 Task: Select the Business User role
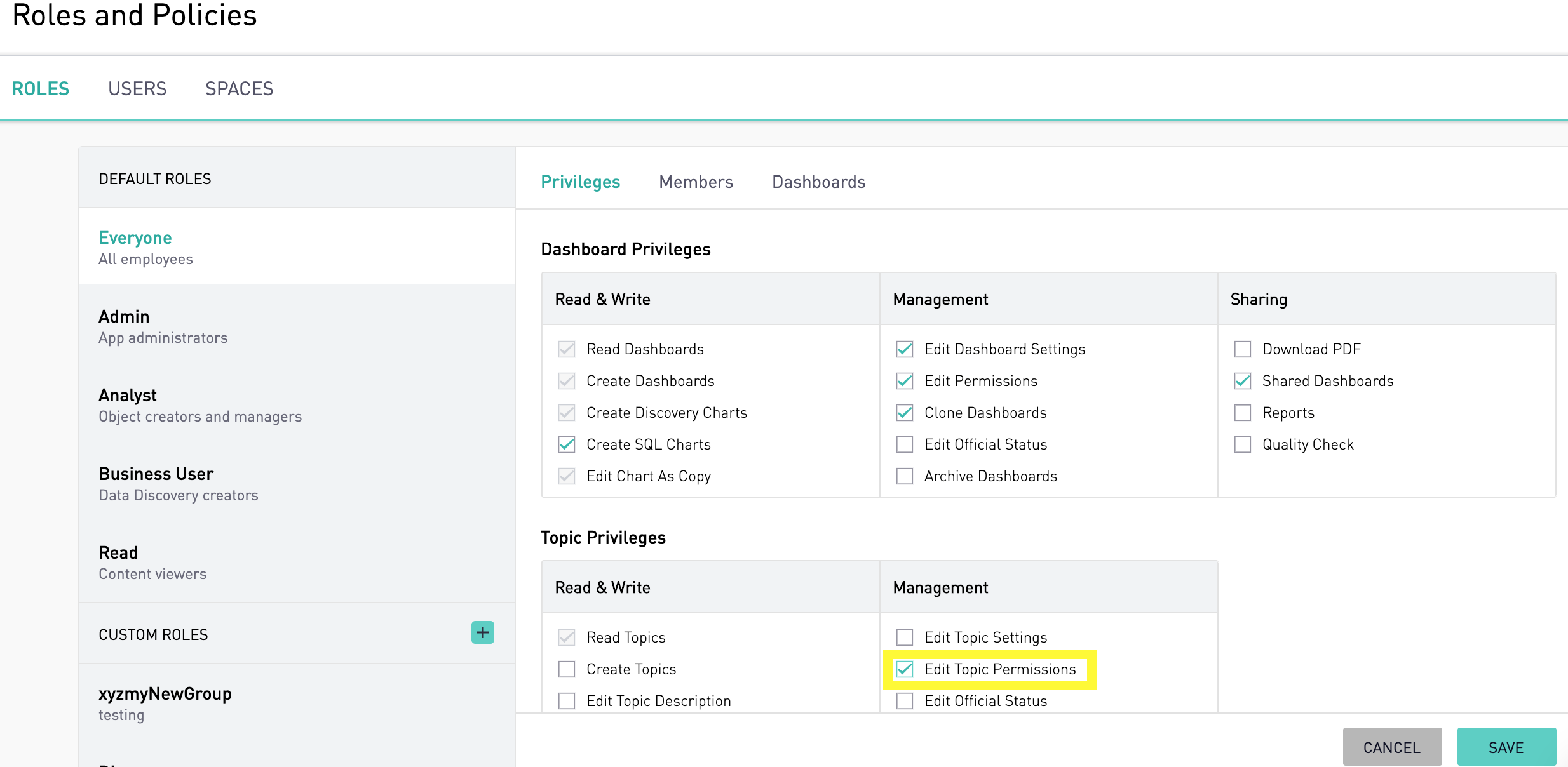[x=297, y=483]
